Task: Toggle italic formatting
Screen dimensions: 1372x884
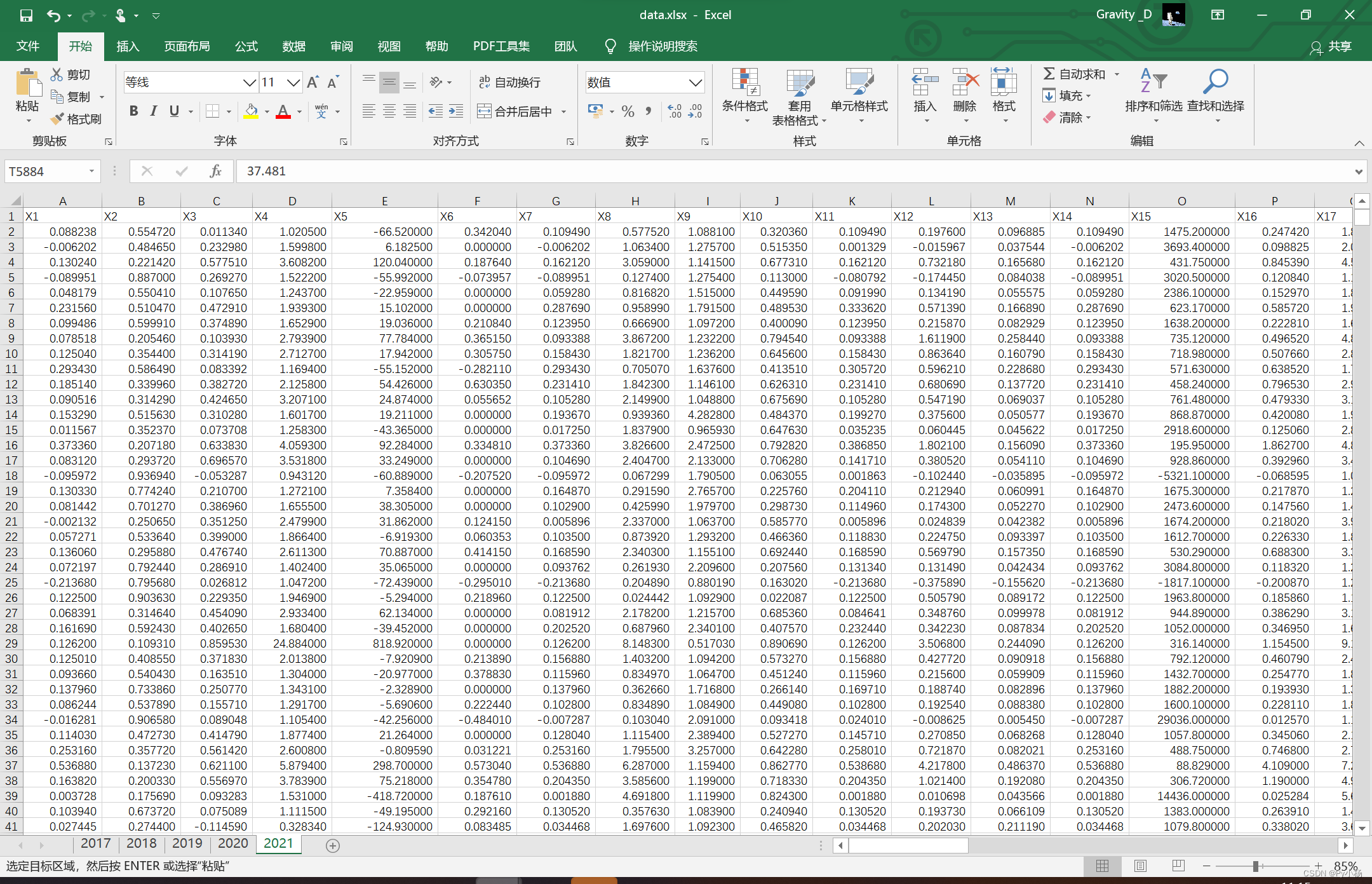Action: 154,112
